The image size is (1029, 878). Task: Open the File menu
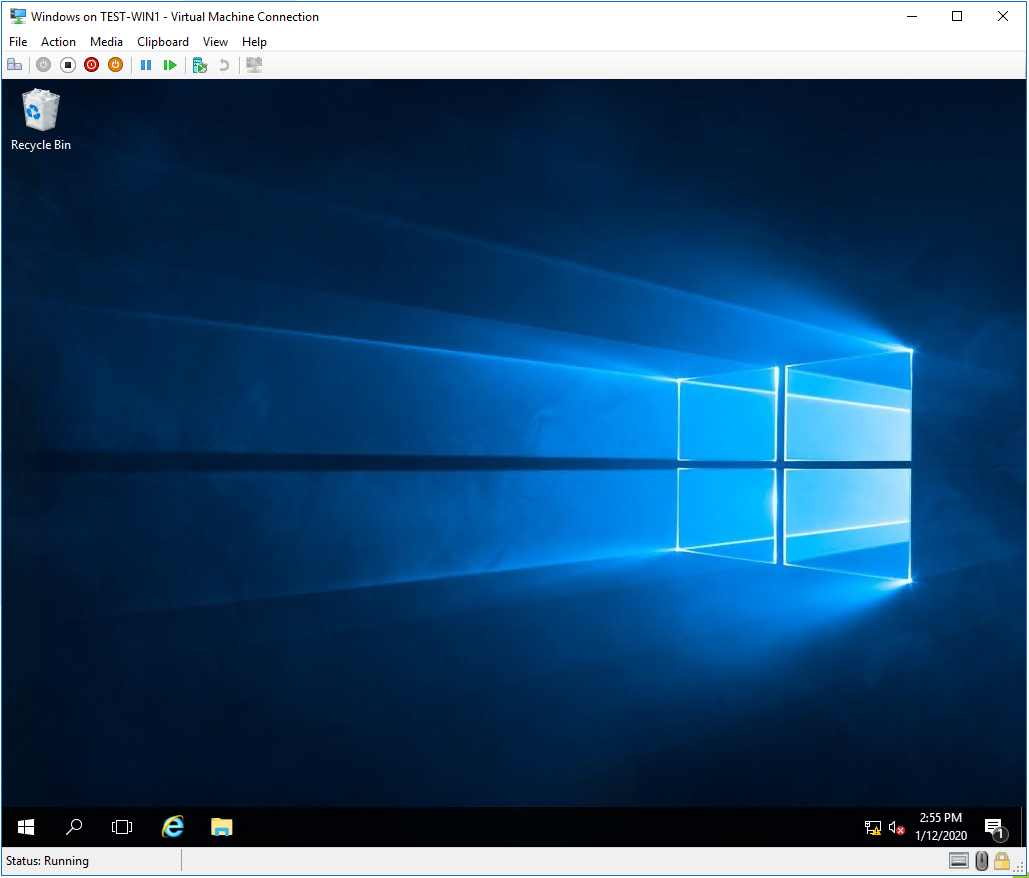click(18, 41)
